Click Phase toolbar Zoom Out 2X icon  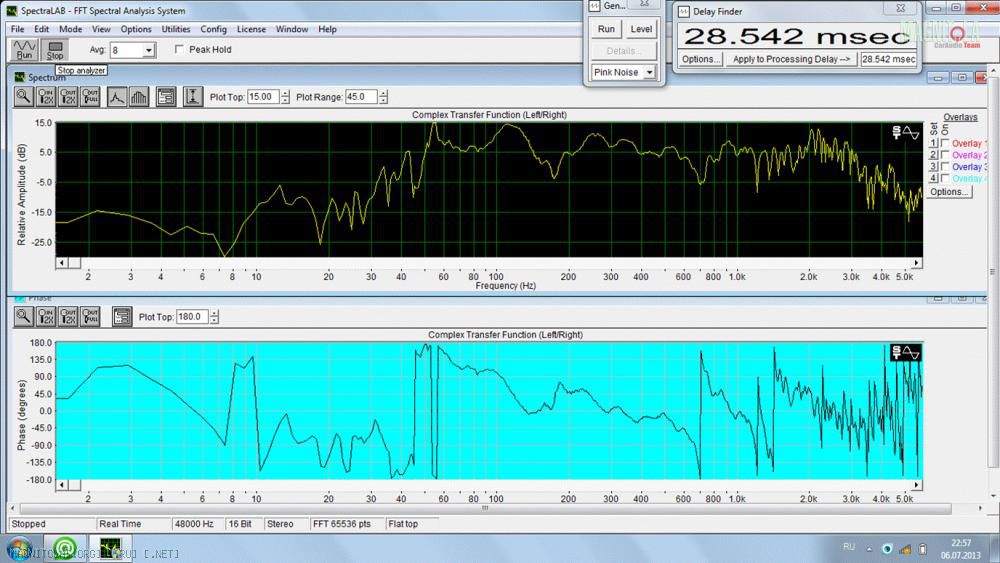coord(68,316)
